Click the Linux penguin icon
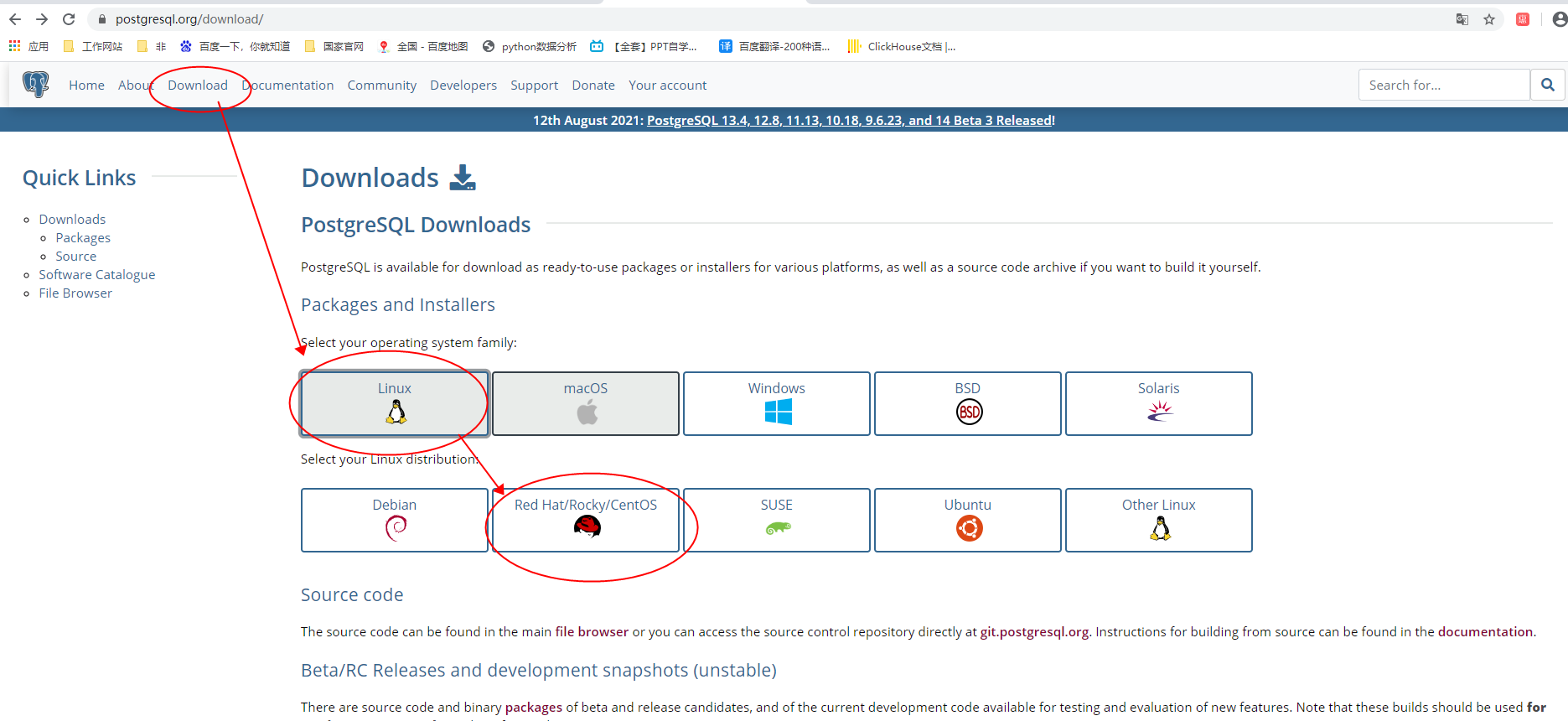1568x721 pixels. [x=396, y=412]
